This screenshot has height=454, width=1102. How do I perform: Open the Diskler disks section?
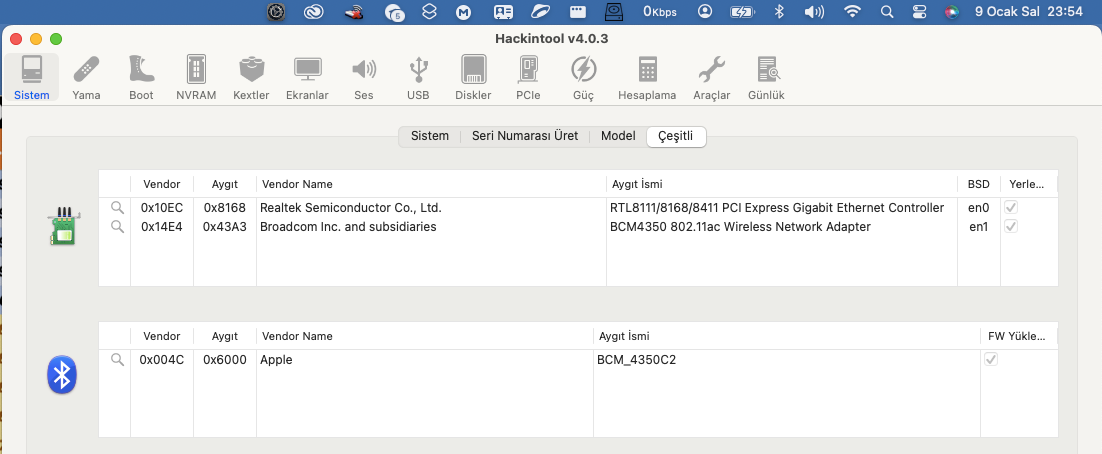pyautogui.click(x=473, y=78)
